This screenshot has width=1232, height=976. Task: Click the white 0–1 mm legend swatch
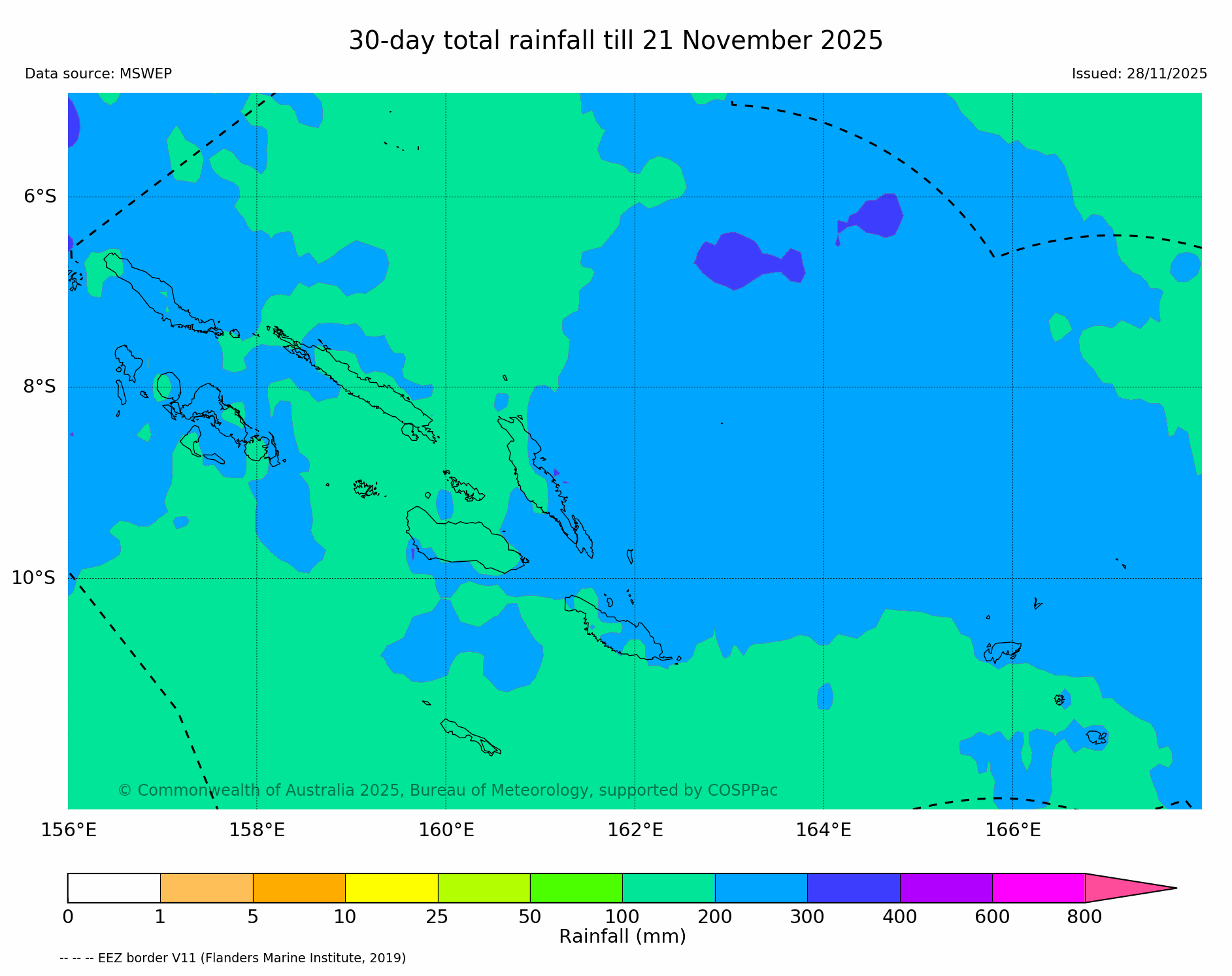[114, 888]
